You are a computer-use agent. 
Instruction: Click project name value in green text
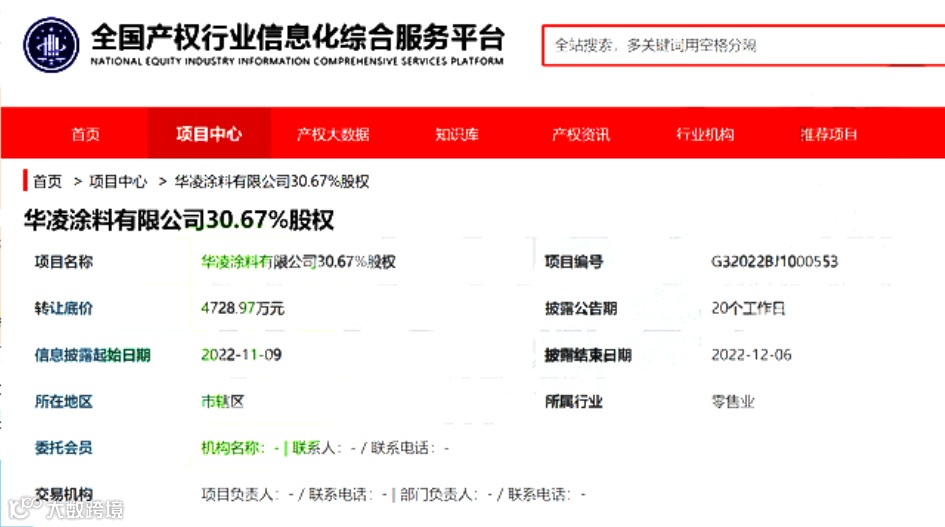(298, 262)
